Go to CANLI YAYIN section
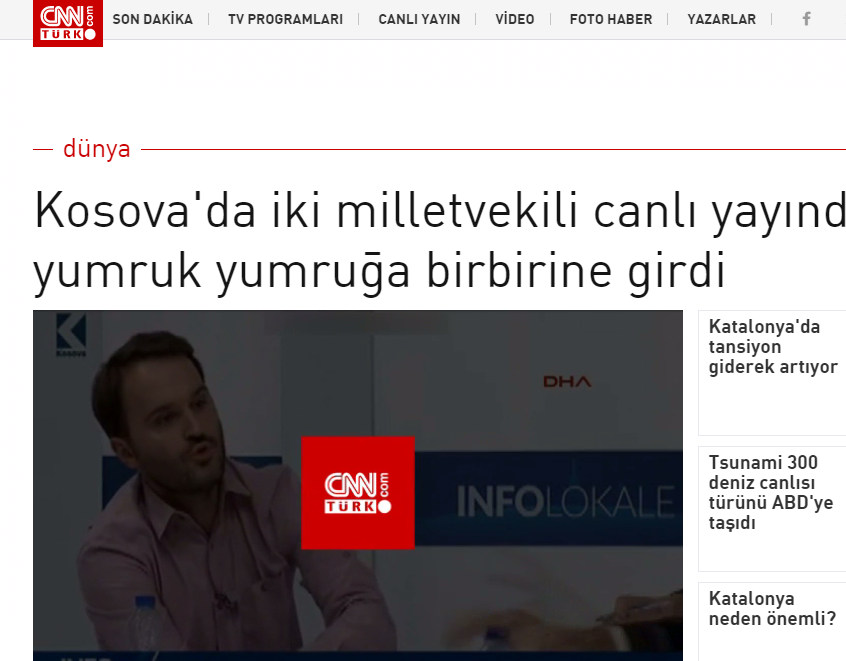Viewport: 846px width, 661px height. coord(419,19)
